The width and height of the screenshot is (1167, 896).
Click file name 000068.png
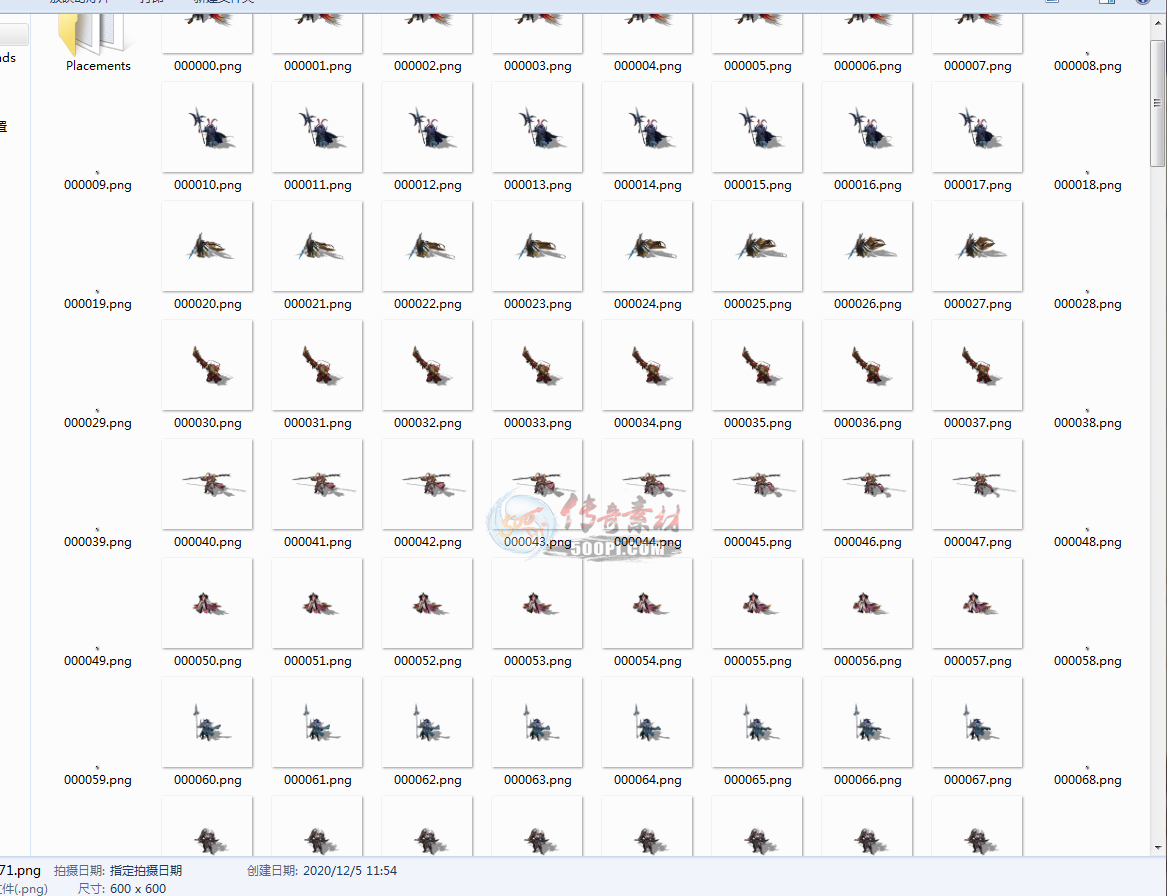[1087, 780]
